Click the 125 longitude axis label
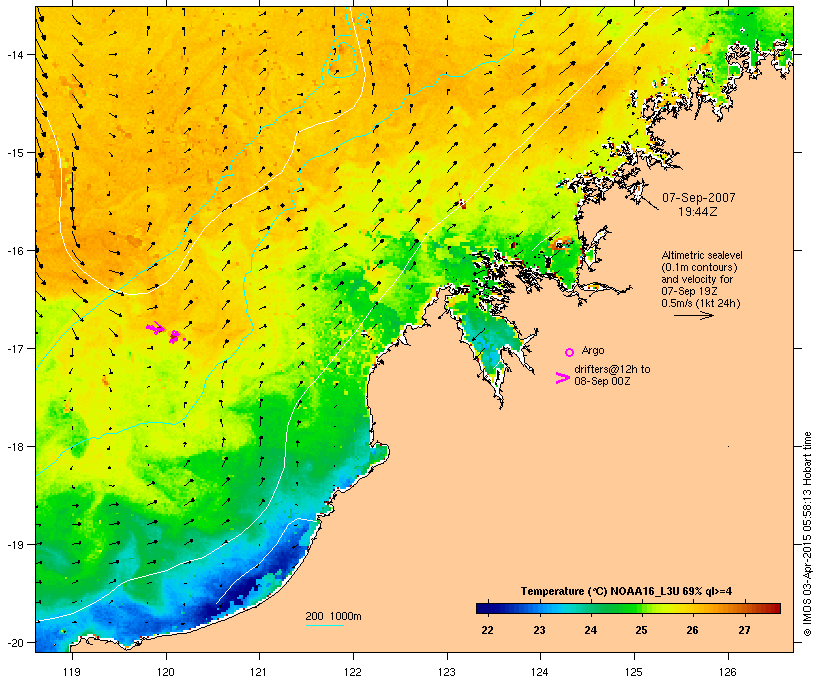The image size is (820, 680). [634, 672]
